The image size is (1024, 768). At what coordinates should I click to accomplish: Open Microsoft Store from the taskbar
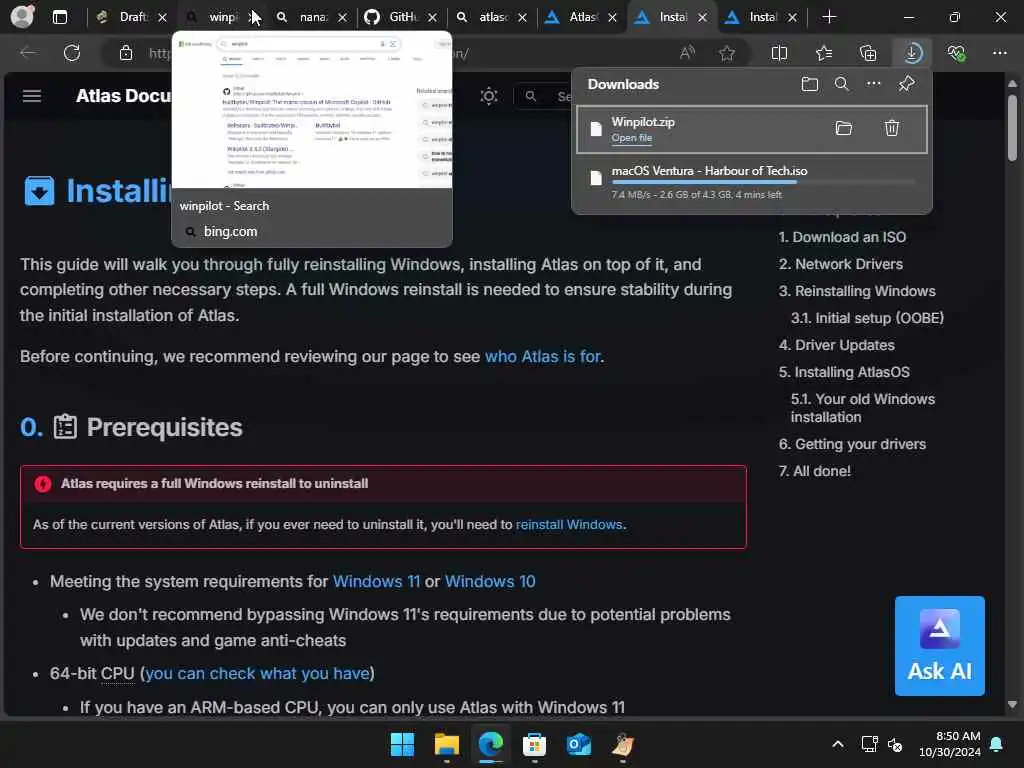(x=534, y=744)
